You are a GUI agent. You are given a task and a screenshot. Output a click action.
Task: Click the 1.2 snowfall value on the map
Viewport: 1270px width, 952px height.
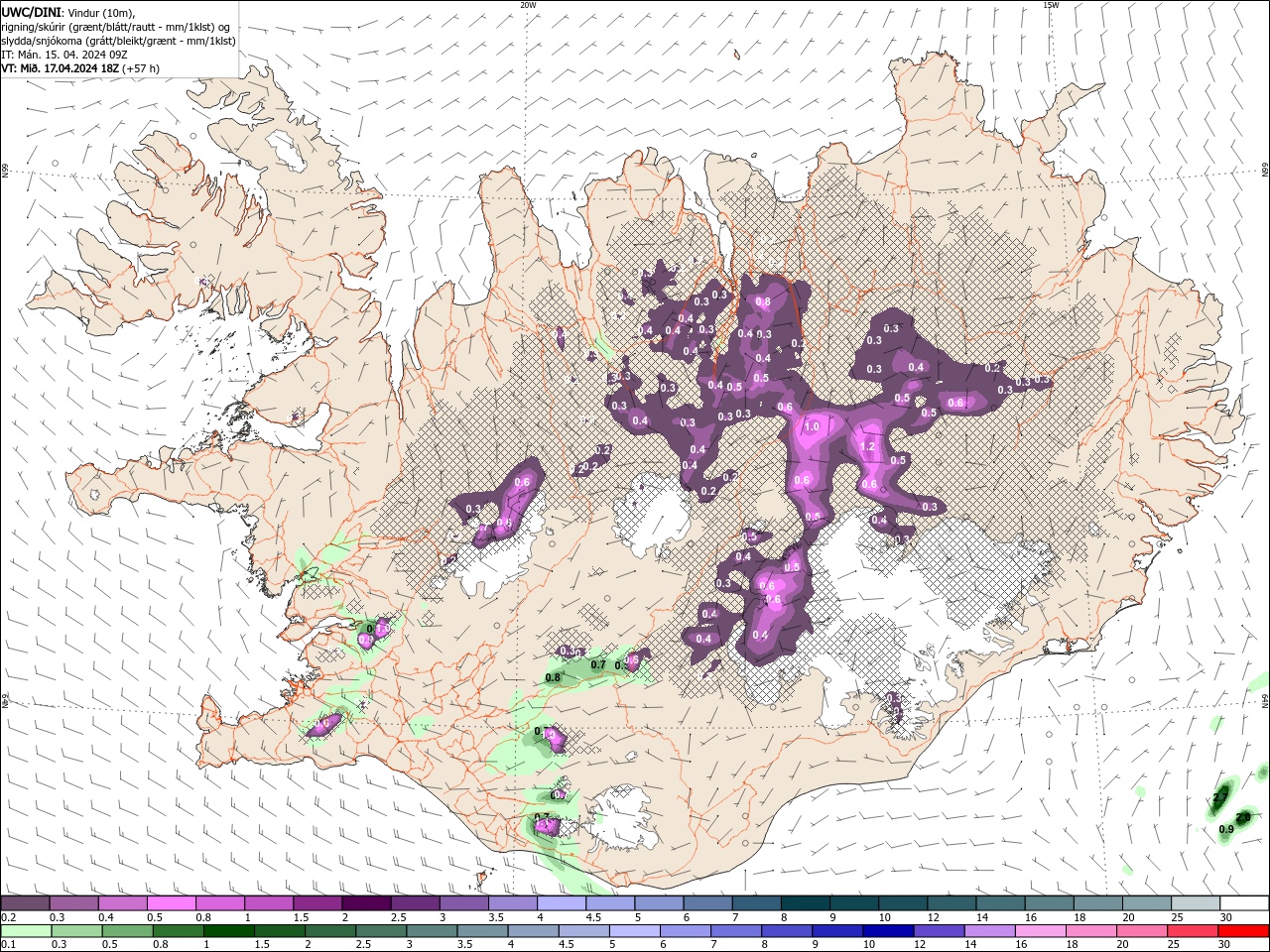tap(868, 446)
